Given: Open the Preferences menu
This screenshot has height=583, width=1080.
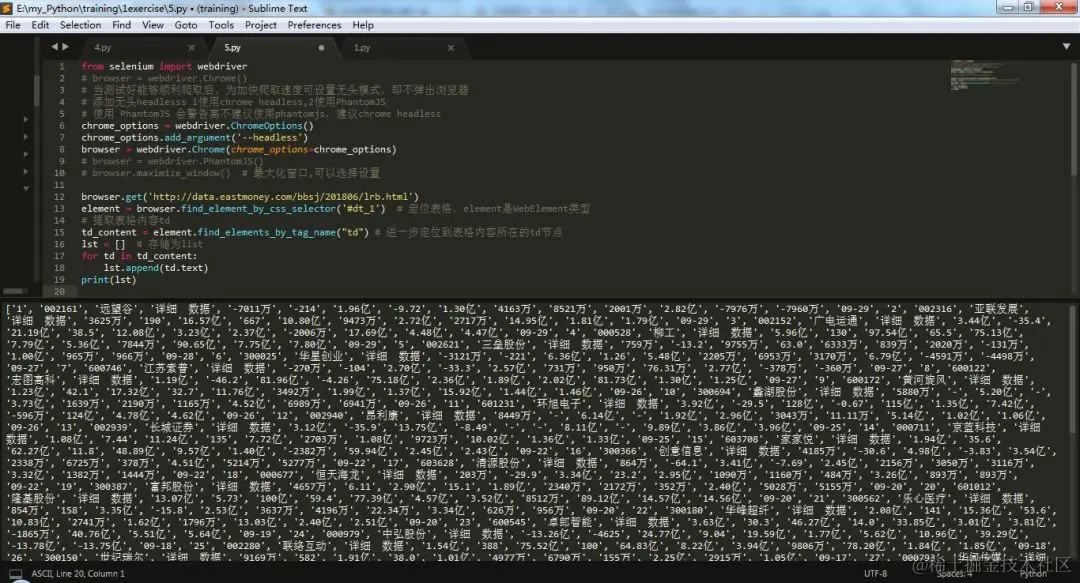Looking at the screenshot, I should pos(314,25).
